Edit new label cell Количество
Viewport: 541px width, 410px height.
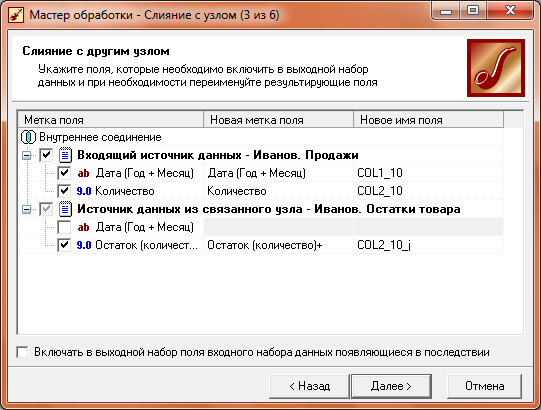279,191
